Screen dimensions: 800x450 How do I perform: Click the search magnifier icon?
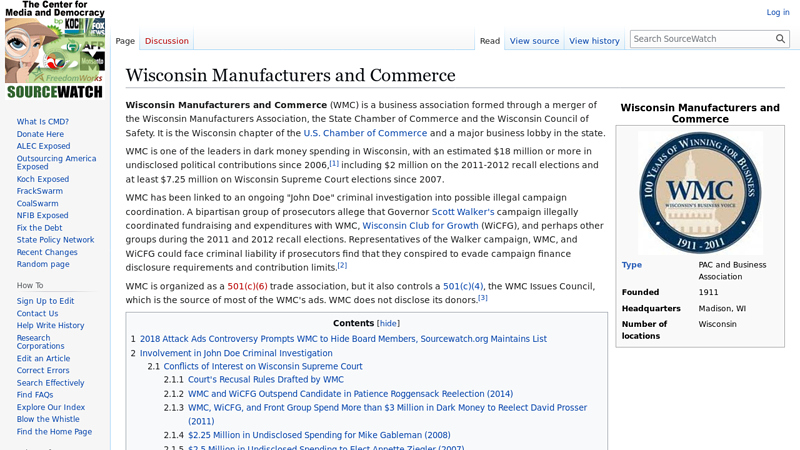click(x=780, y=39)
